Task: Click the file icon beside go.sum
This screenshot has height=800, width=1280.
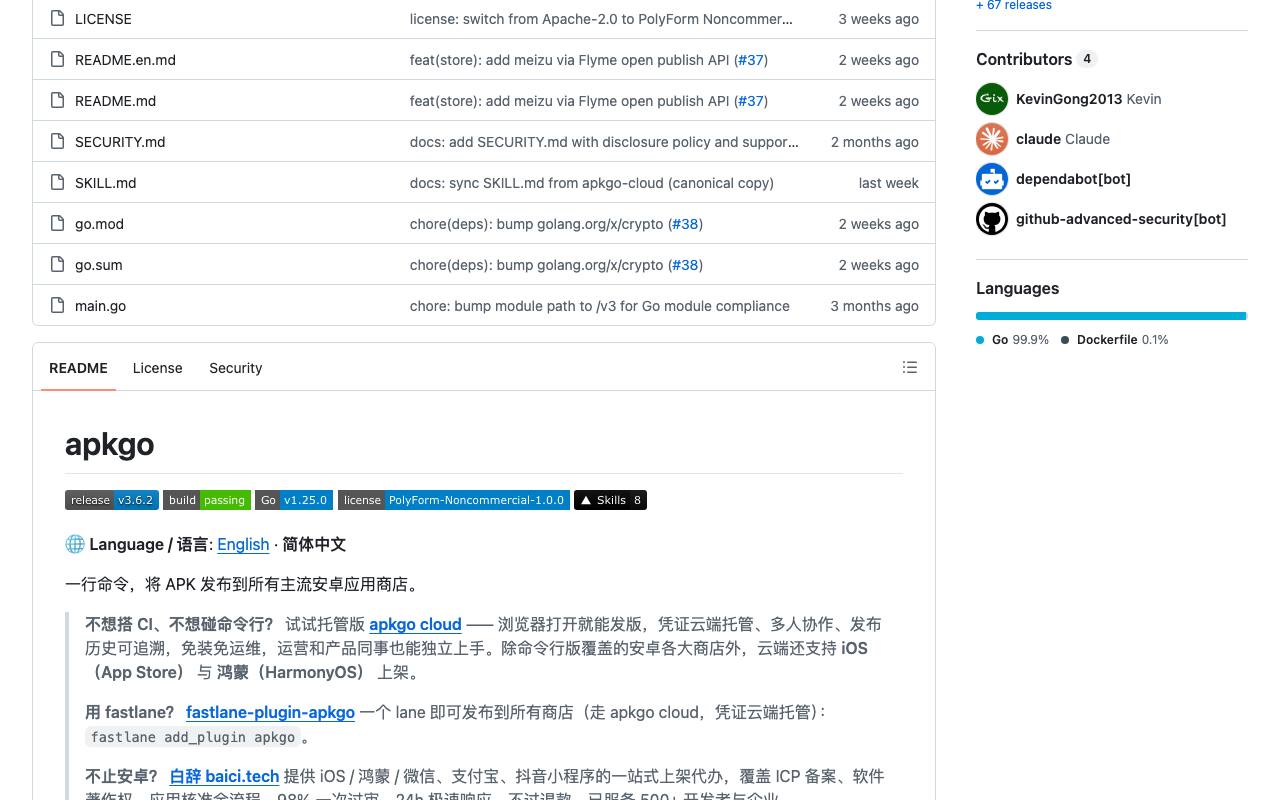Action: click(57, 265)
